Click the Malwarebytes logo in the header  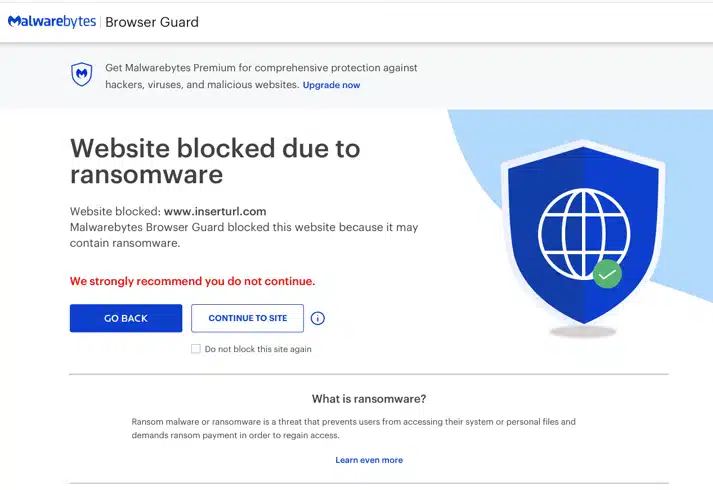point(52,21)
